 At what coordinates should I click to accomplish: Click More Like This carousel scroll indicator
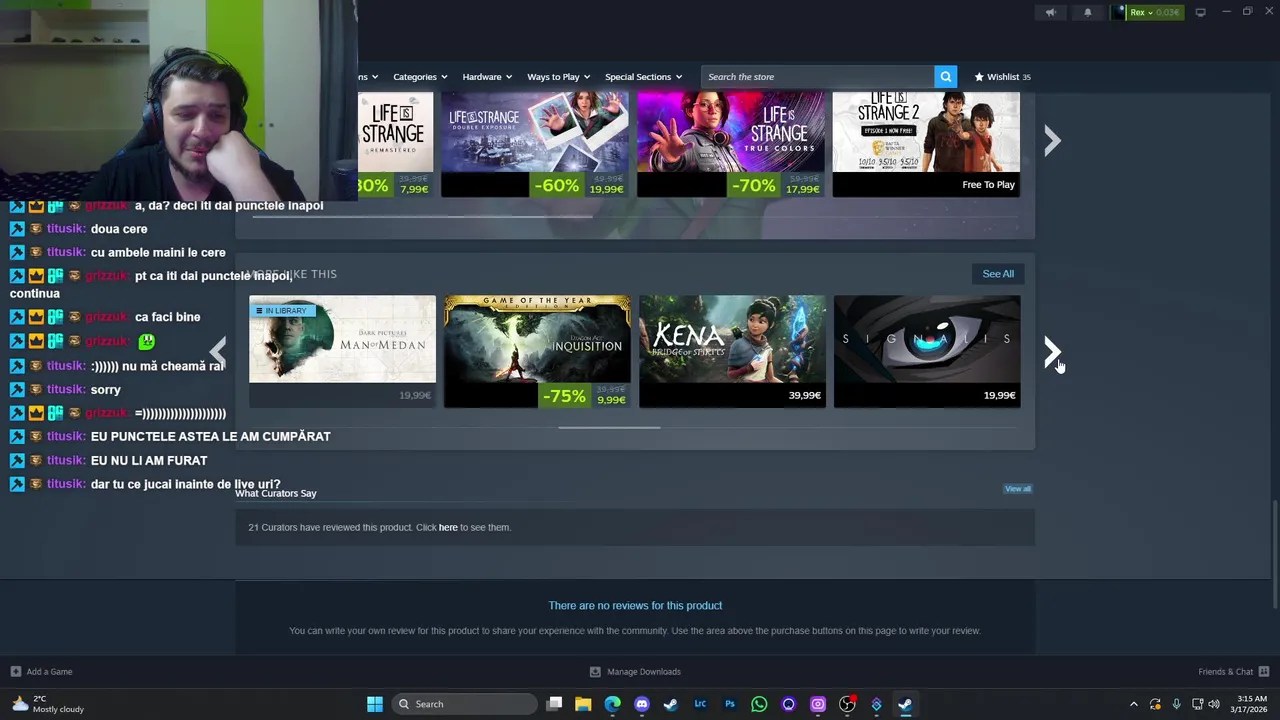[609, 427]
